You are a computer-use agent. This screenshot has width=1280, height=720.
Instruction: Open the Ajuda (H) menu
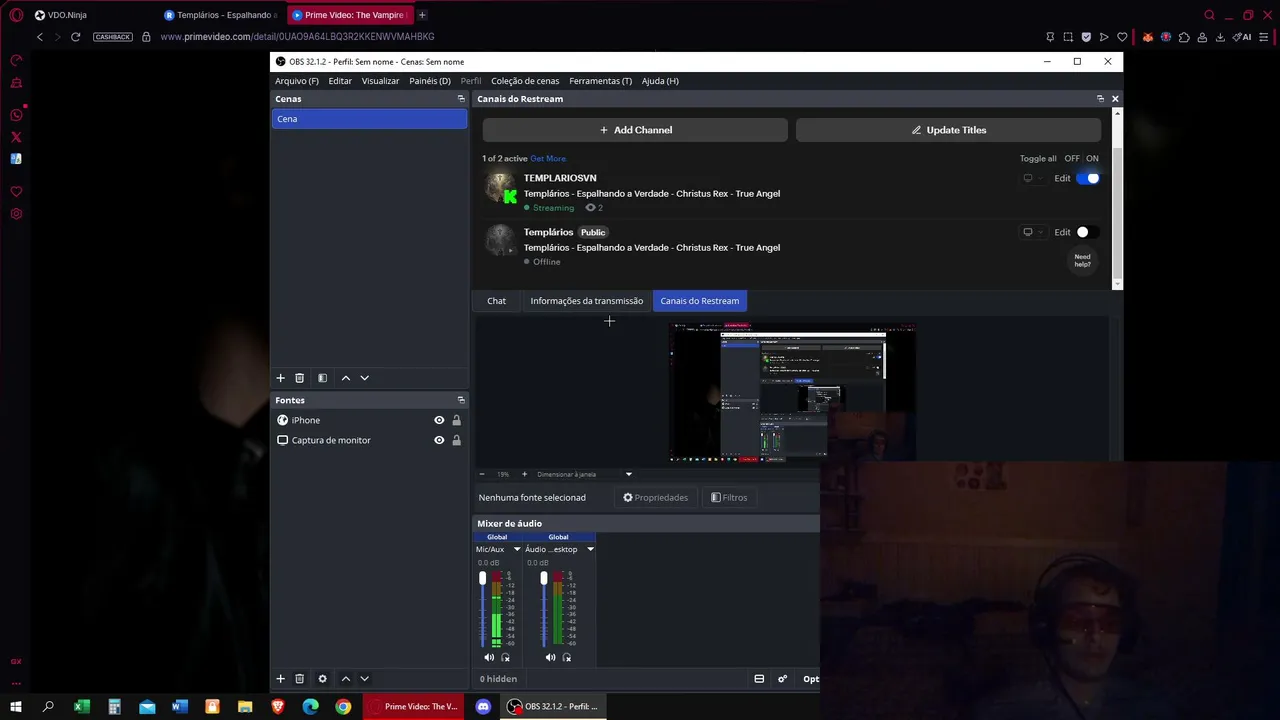coord(660,81)
